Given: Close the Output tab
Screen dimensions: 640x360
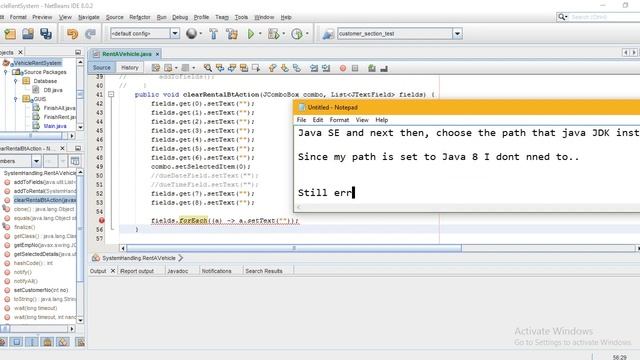Looking at the screenshot, I should [x=113, y=271].
